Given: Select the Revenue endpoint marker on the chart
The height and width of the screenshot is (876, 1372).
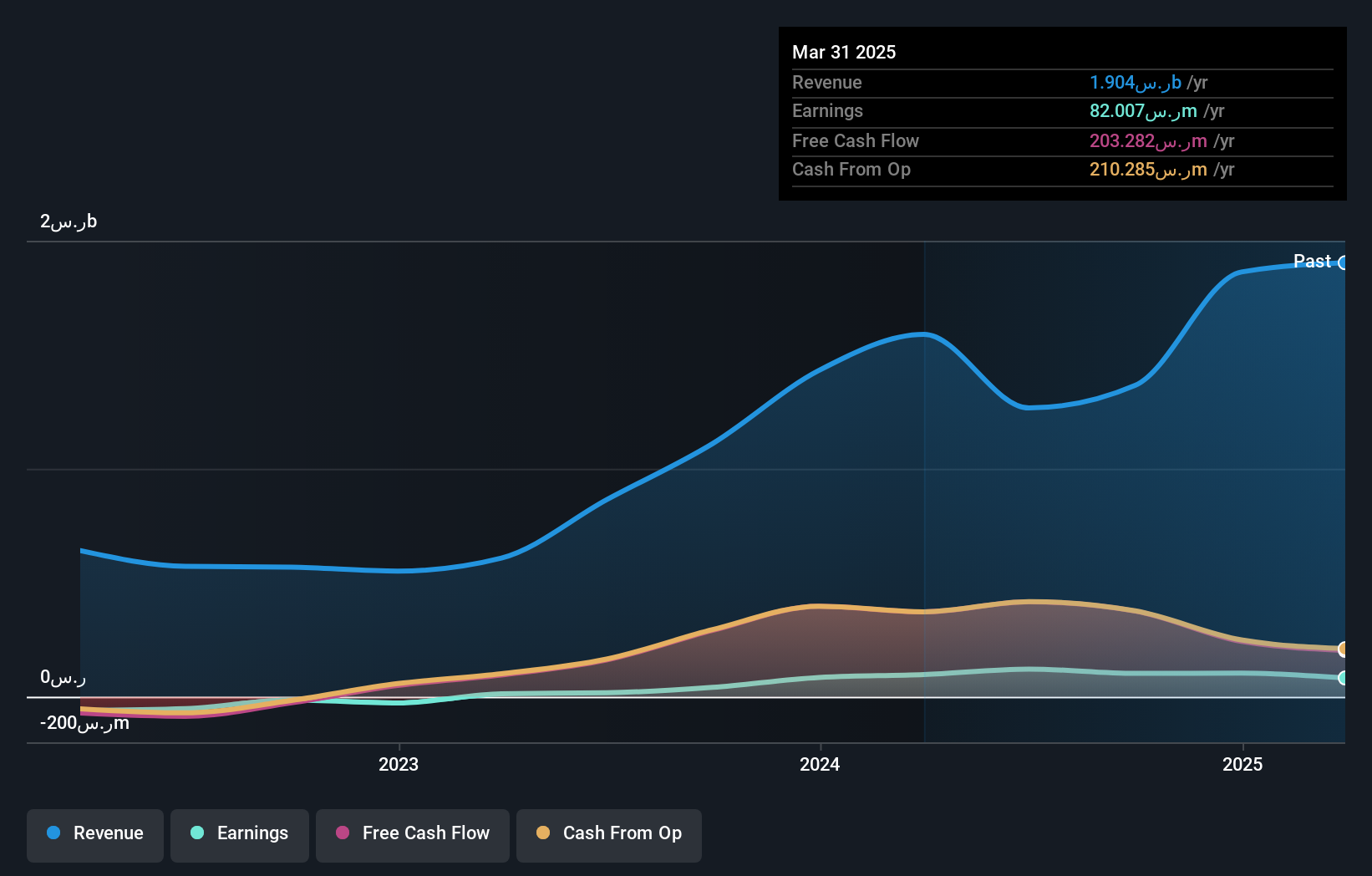Looking at the screenshot, I should [1343, 263].
